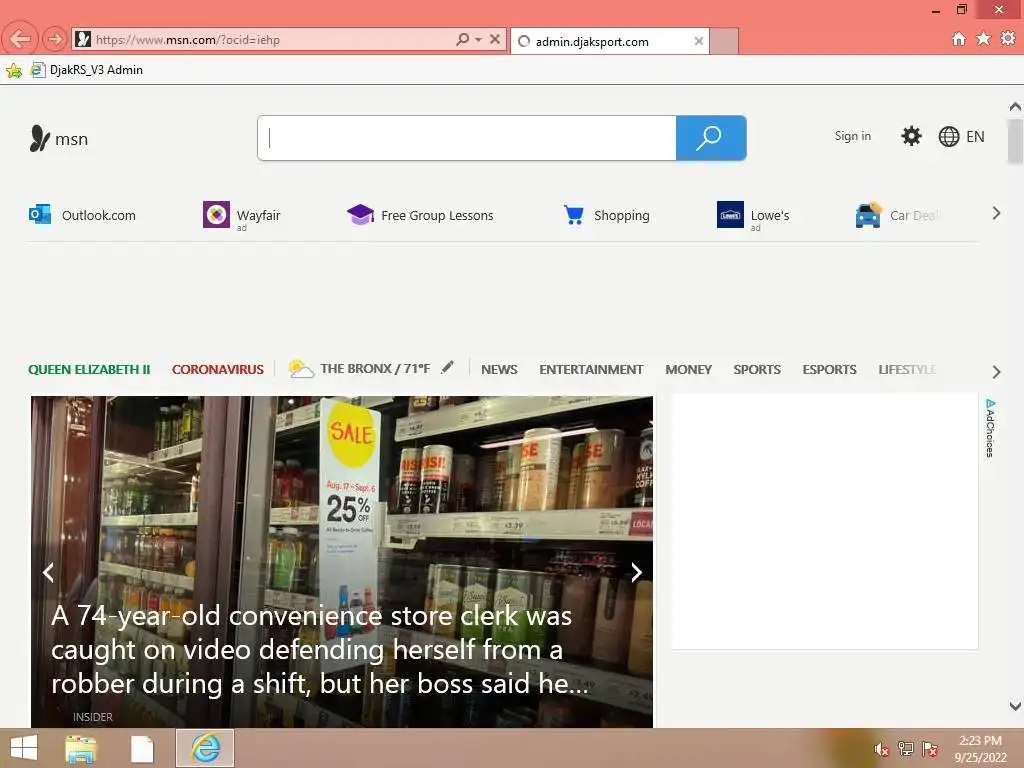This screenshot has width=1024, height=768.
Task: Focus the MSN web search field
Action: click(x=467, y=138)
